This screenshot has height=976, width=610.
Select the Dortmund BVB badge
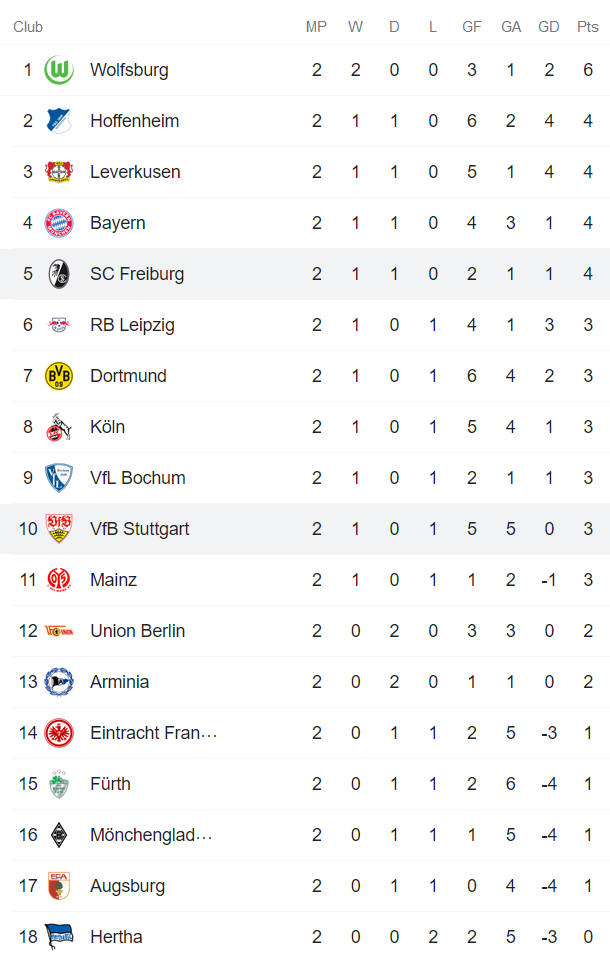(57, 376)
